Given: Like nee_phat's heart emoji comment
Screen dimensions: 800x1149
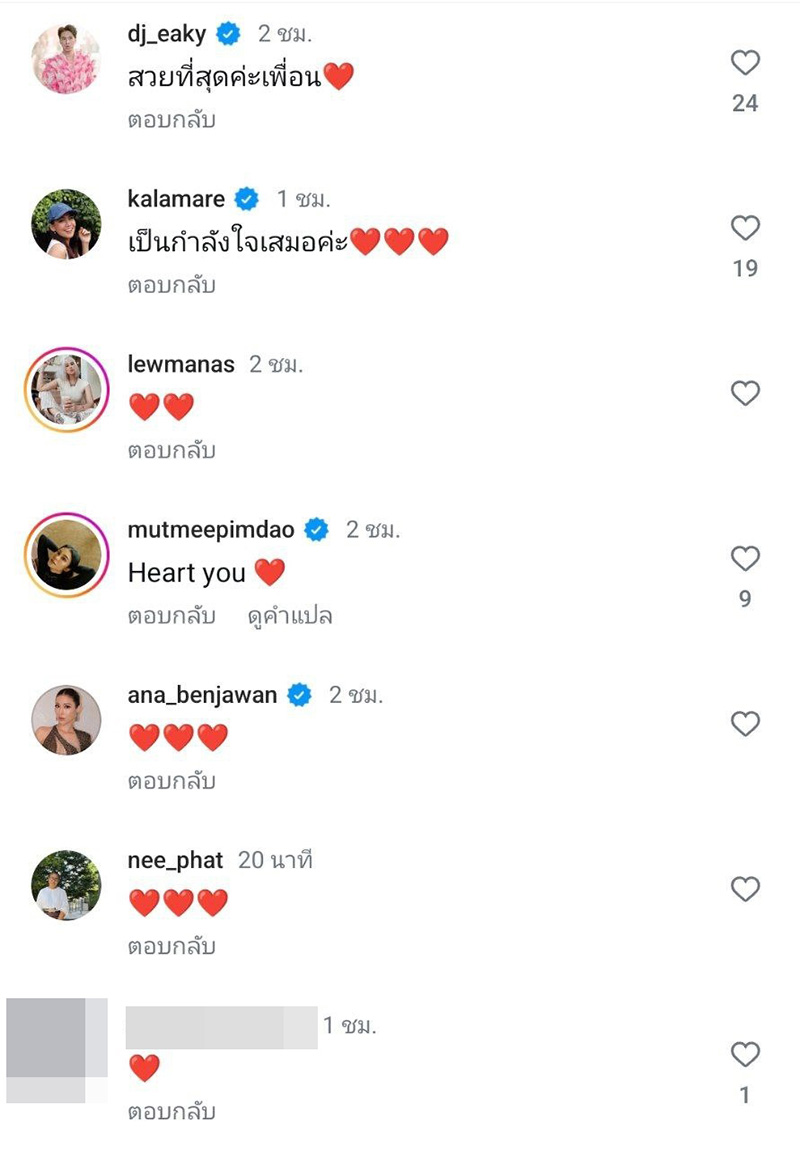Looking at the screenshot, I should click(x=745, y=886).
